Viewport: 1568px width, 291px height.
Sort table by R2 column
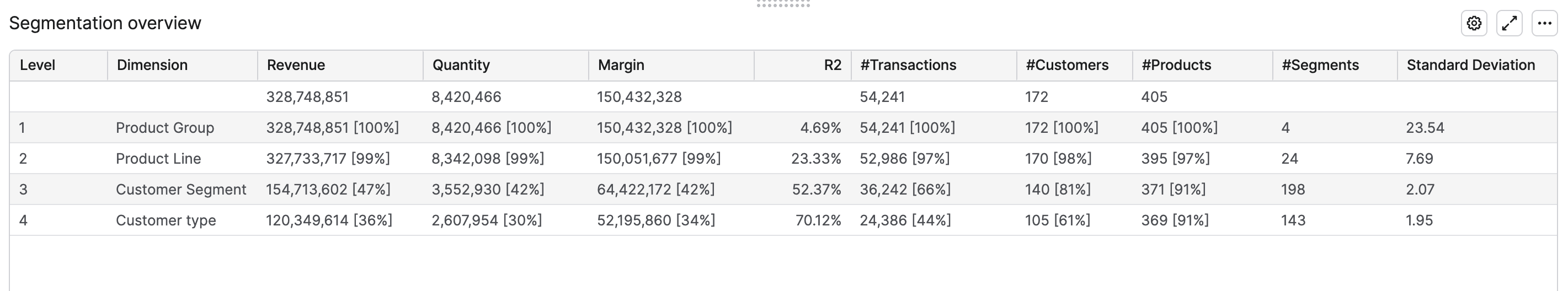(832, 65)
